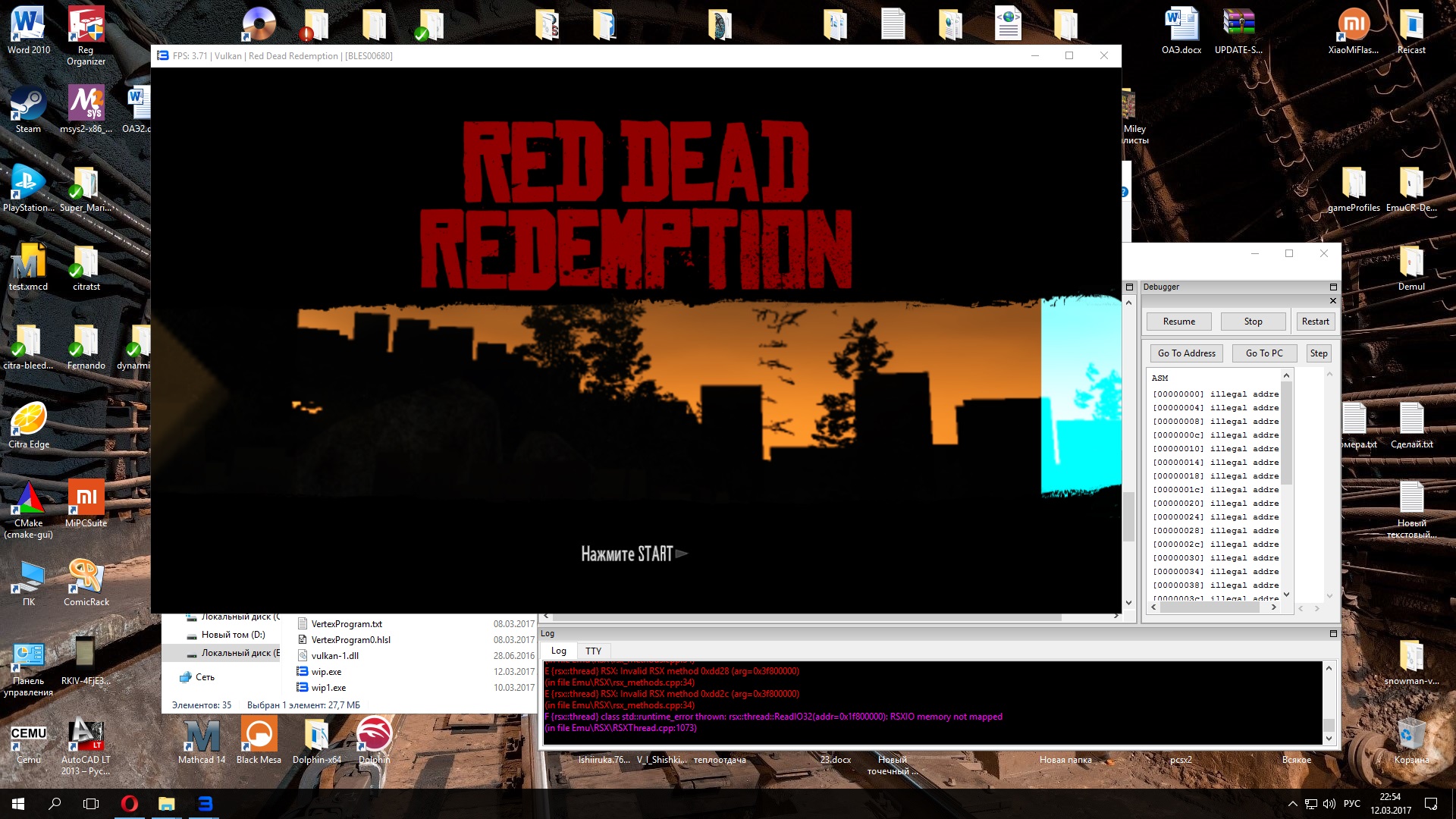The width and height of the screenshot is (1456, 819).
Task: Select the Log tab
Action: pos(559,651)
